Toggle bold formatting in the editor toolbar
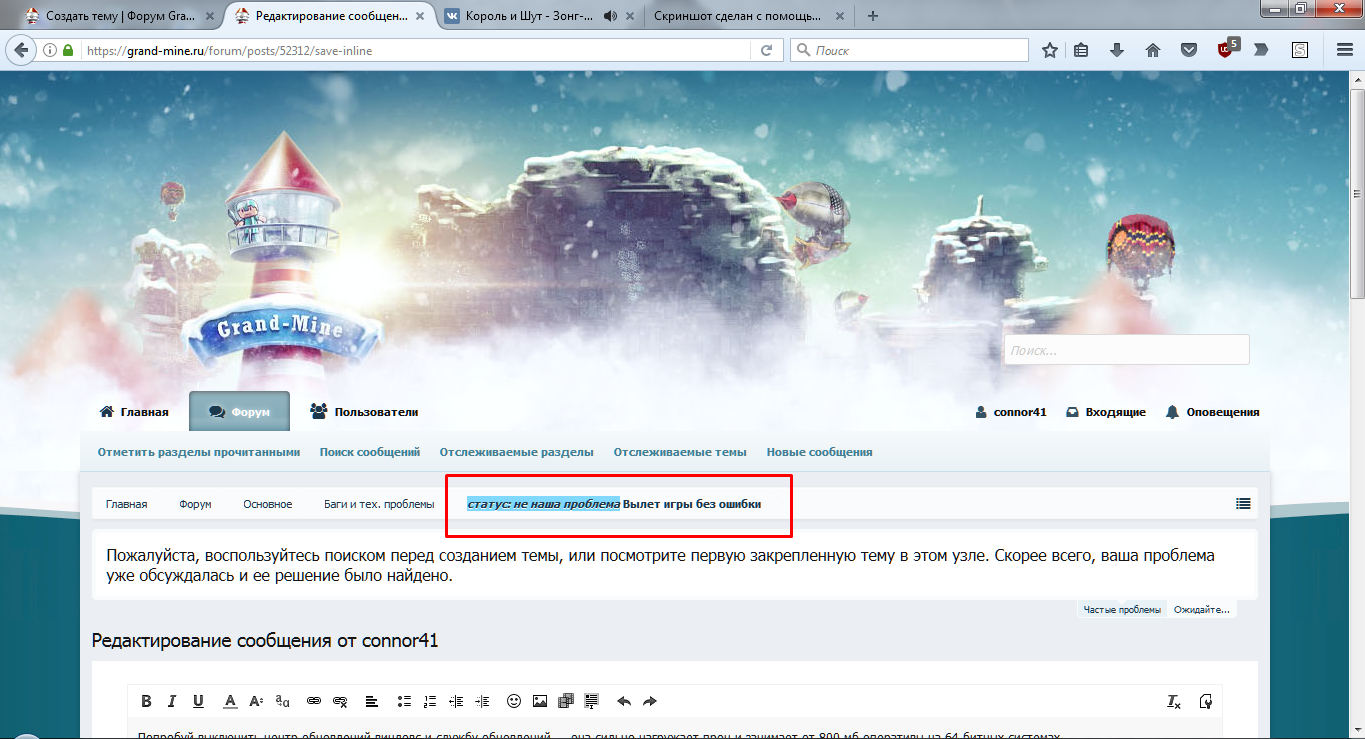Image resolution: width=1365 pixels, height=739 pixels. coord(146,701)
